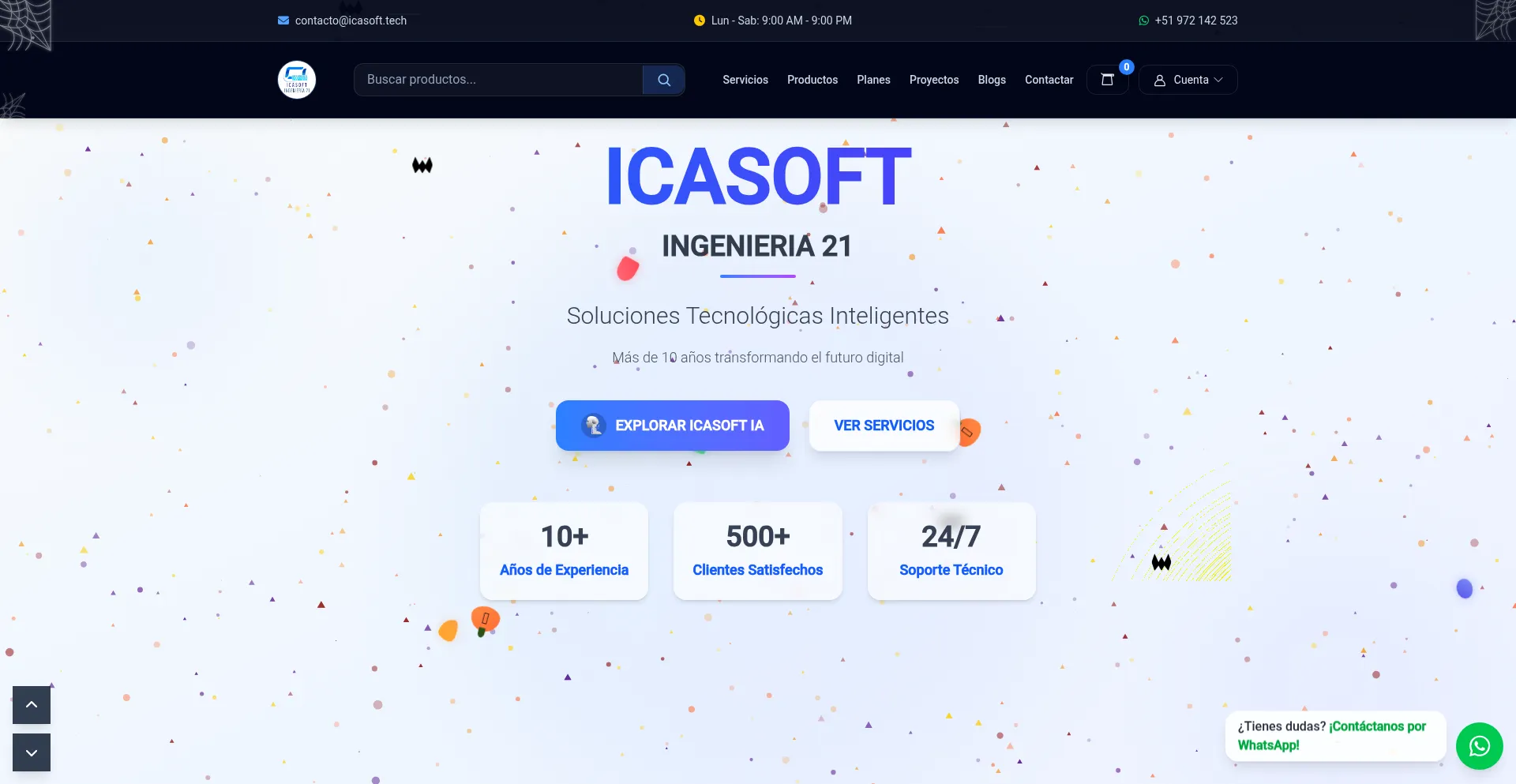Open the shopping cart icon

point(1107,80)
